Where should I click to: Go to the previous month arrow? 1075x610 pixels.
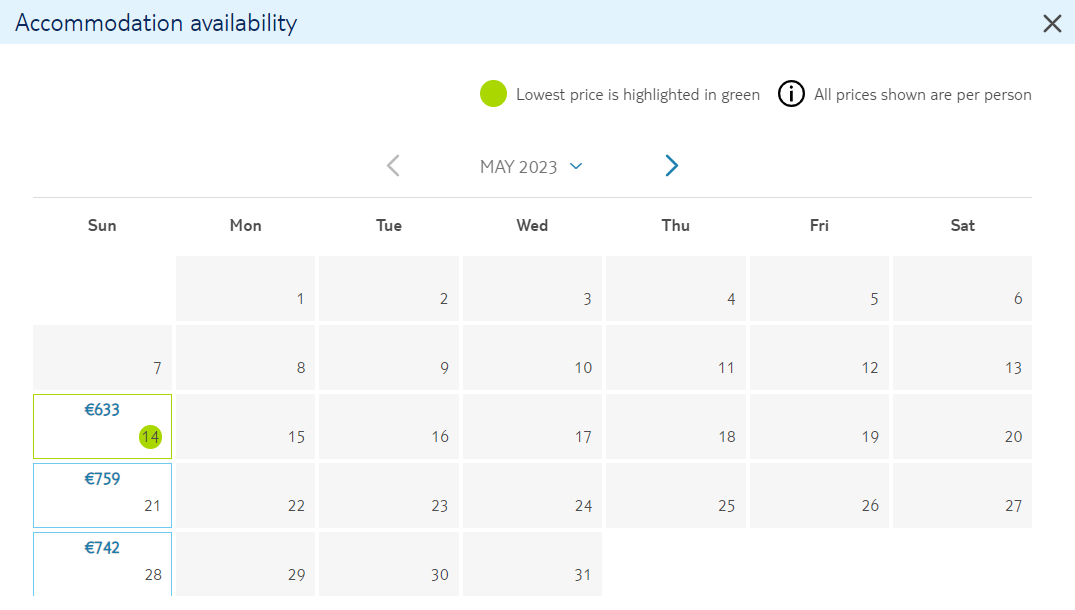pos(393,165)
